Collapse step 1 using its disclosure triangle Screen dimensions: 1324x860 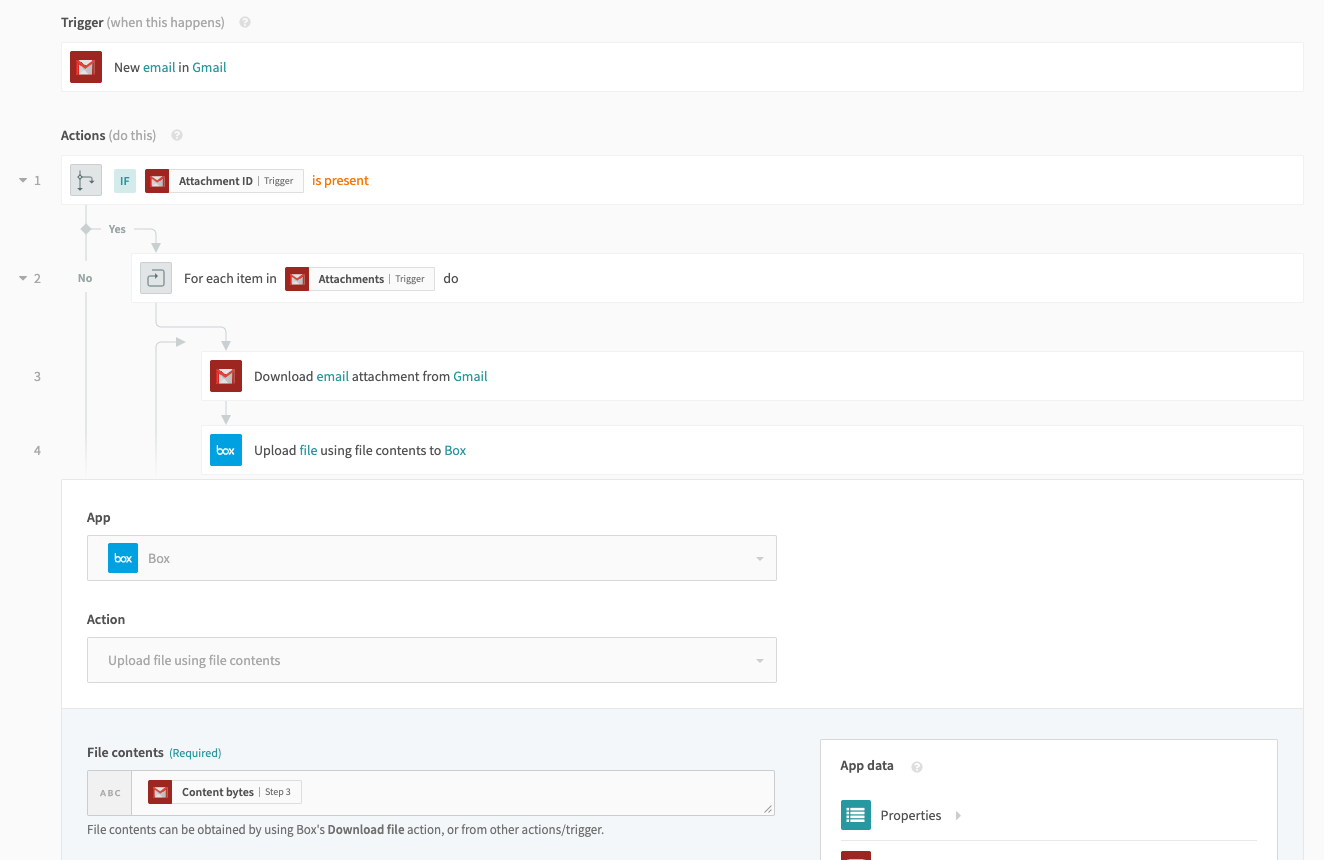24,180
